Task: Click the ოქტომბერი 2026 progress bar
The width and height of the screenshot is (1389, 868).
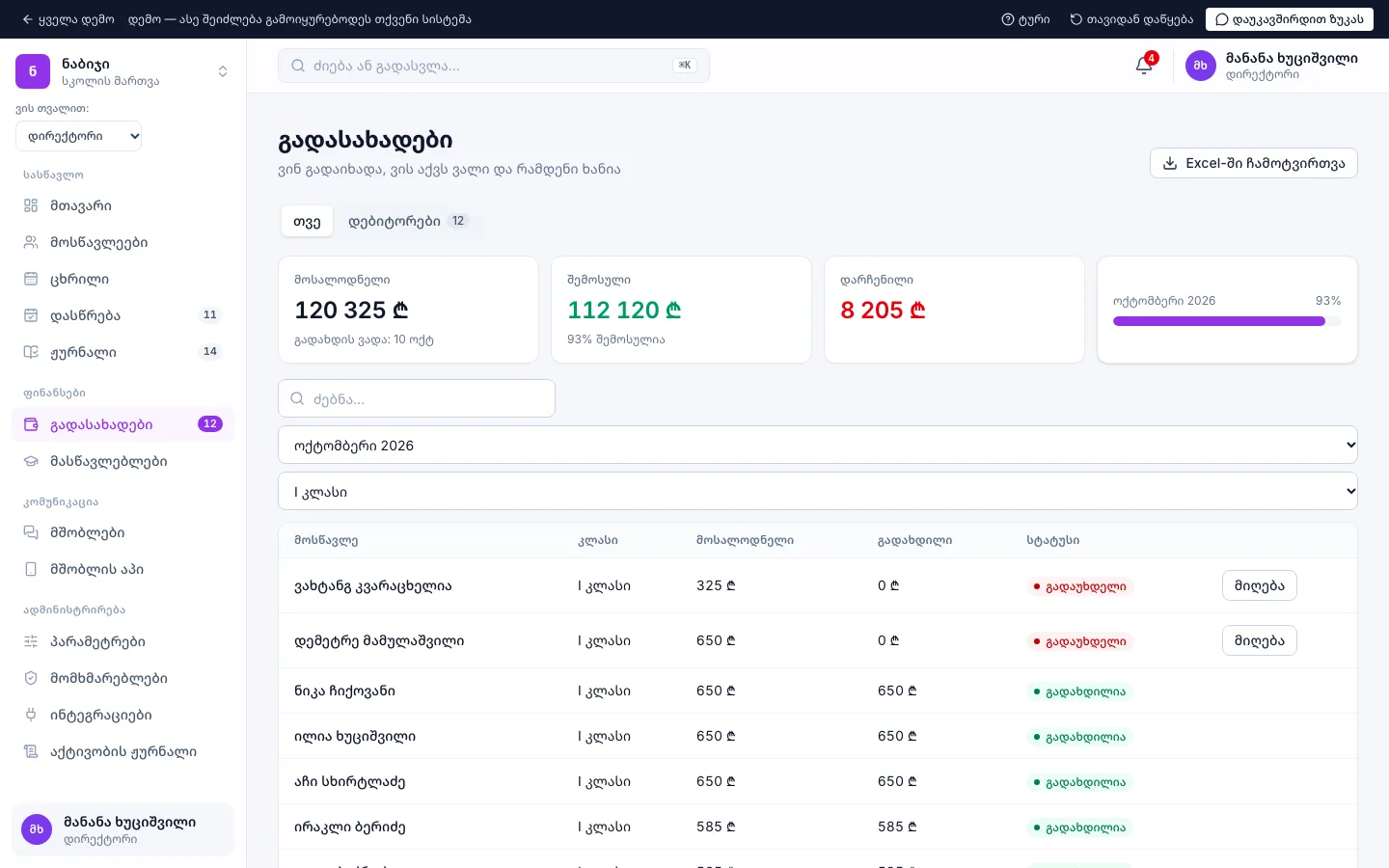Action: coord(1227,321)
